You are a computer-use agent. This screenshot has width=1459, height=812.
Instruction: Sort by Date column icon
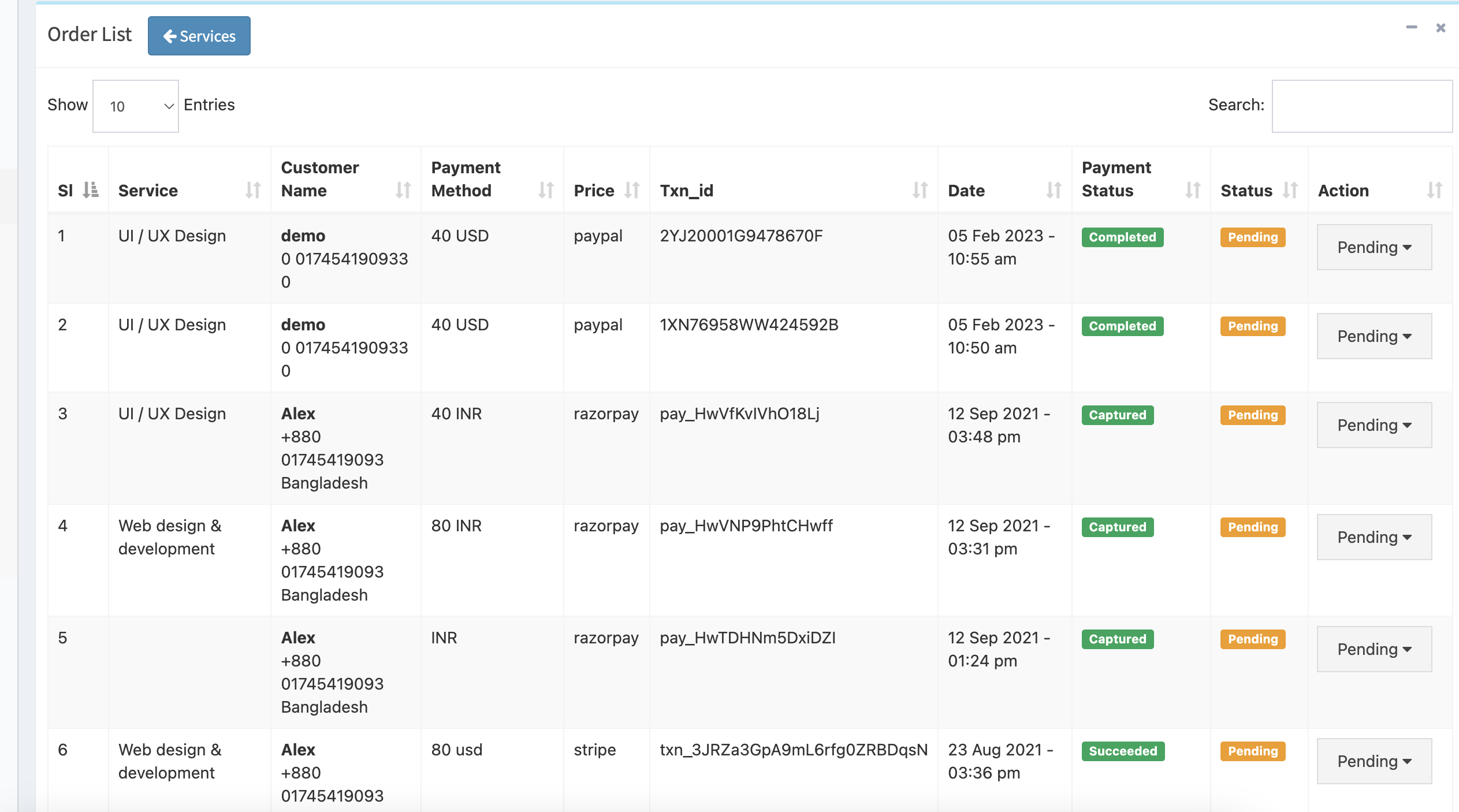coord(1054,190)
